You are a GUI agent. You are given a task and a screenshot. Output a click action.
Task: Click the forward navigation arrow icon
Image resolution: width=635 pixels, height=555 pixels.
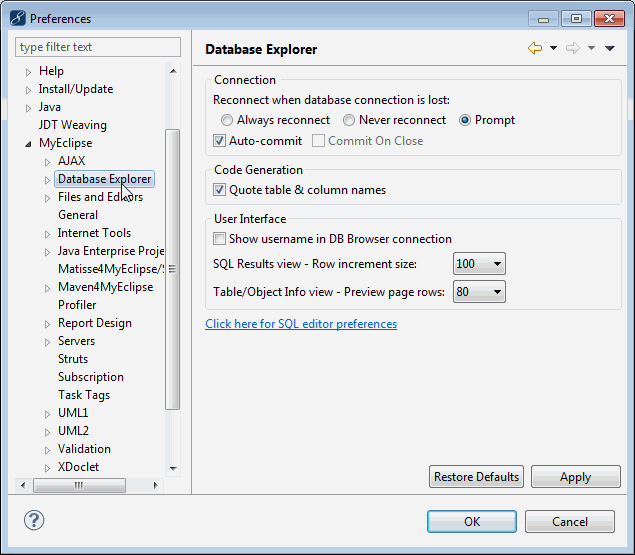[x=573, y=49]
